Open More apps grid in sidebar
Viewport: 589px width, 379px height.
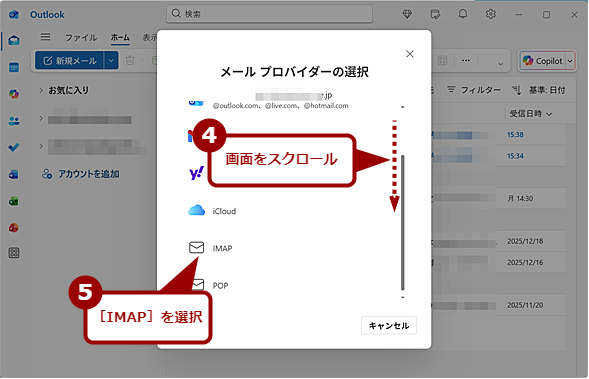14,253
